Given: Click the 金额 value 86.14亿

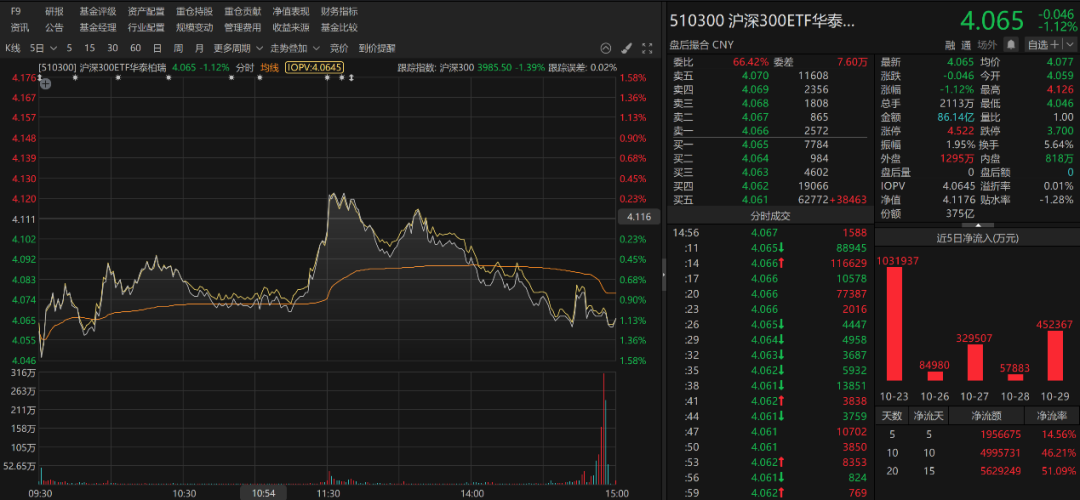Looking at the screenshot, I should [x=955, y=117].
